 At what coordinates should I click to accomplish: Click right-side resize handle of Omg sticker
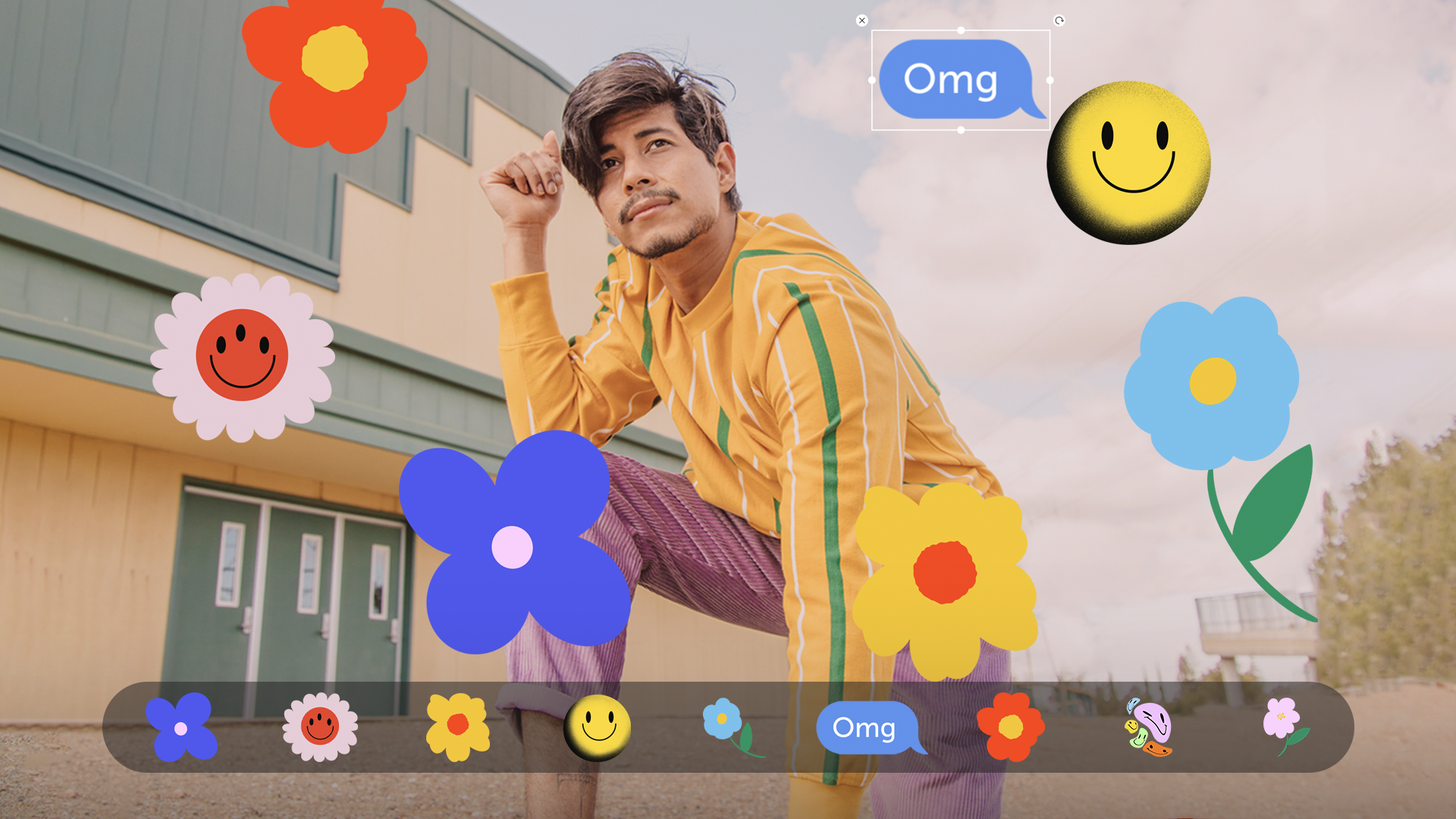coord(1050,80)
